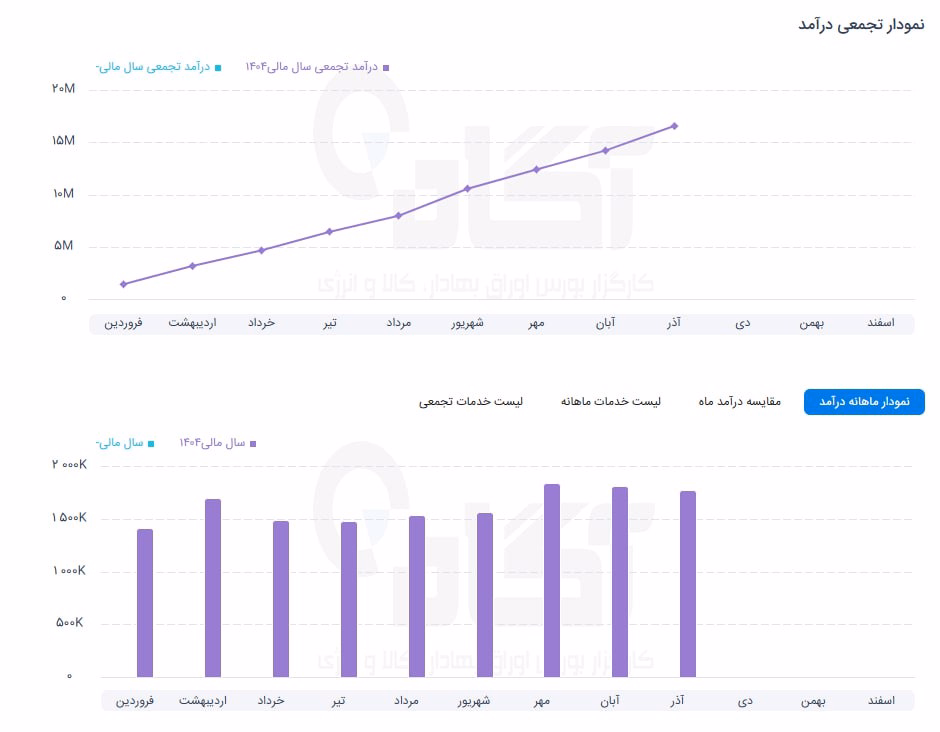Select the خرداد point on the line chart

[261, 250]
